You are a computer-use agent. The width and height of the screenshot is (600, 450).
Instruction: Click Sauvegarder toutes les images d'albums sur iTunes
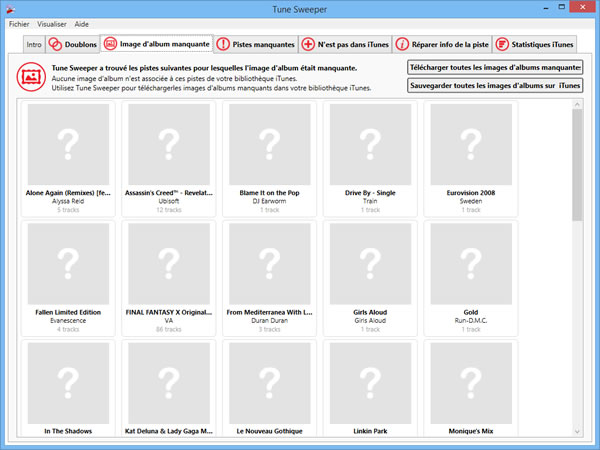click(495, 86)
